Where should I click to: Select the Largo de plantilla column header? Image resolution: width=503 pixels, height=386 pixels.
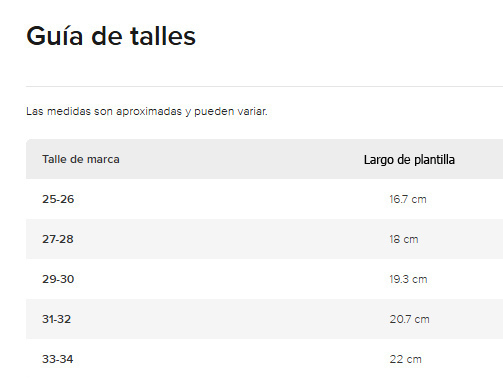(x=409, y=160)
